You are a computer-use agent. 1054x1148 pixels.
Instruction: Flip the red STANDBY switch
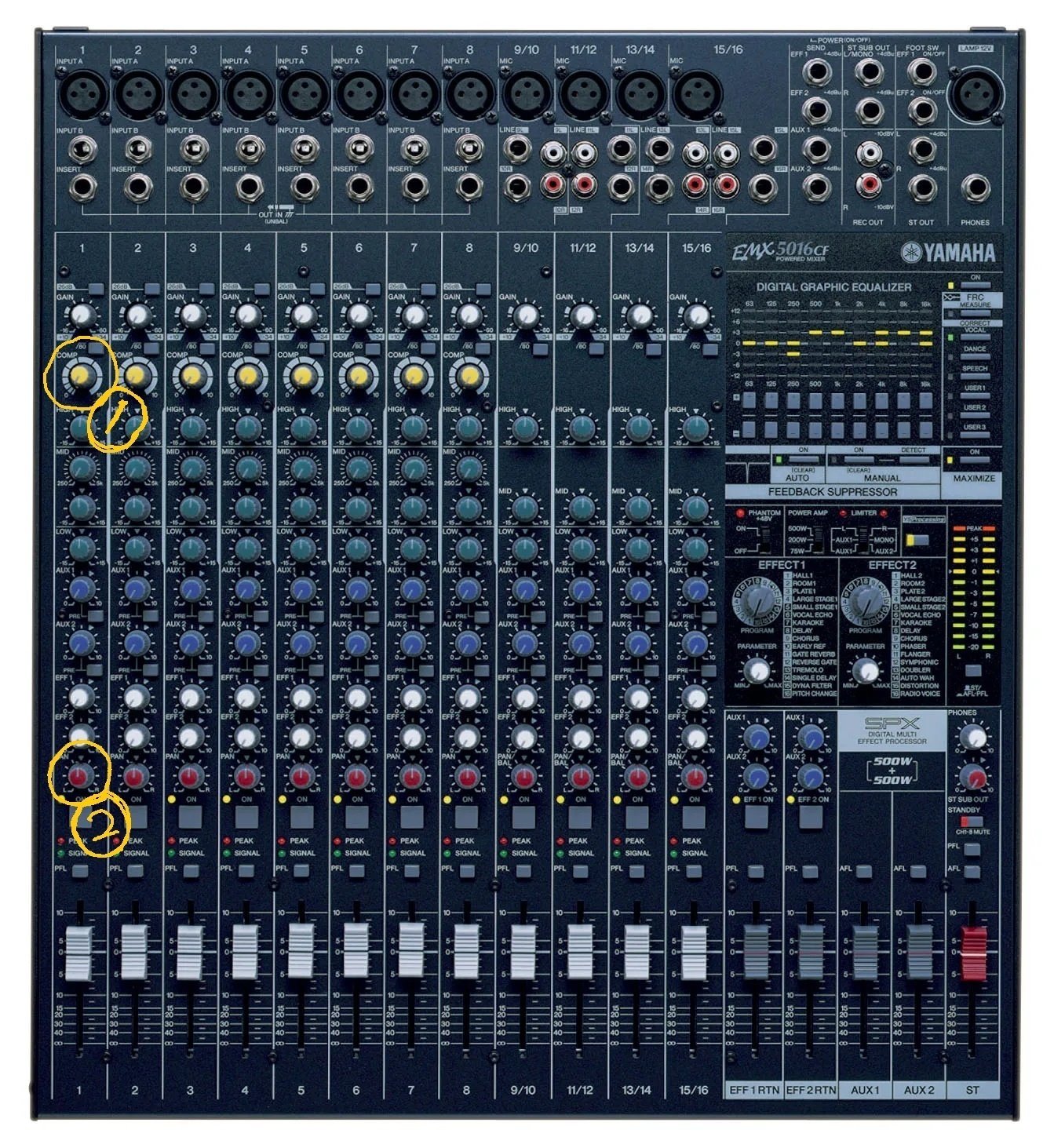pos(971,822)
